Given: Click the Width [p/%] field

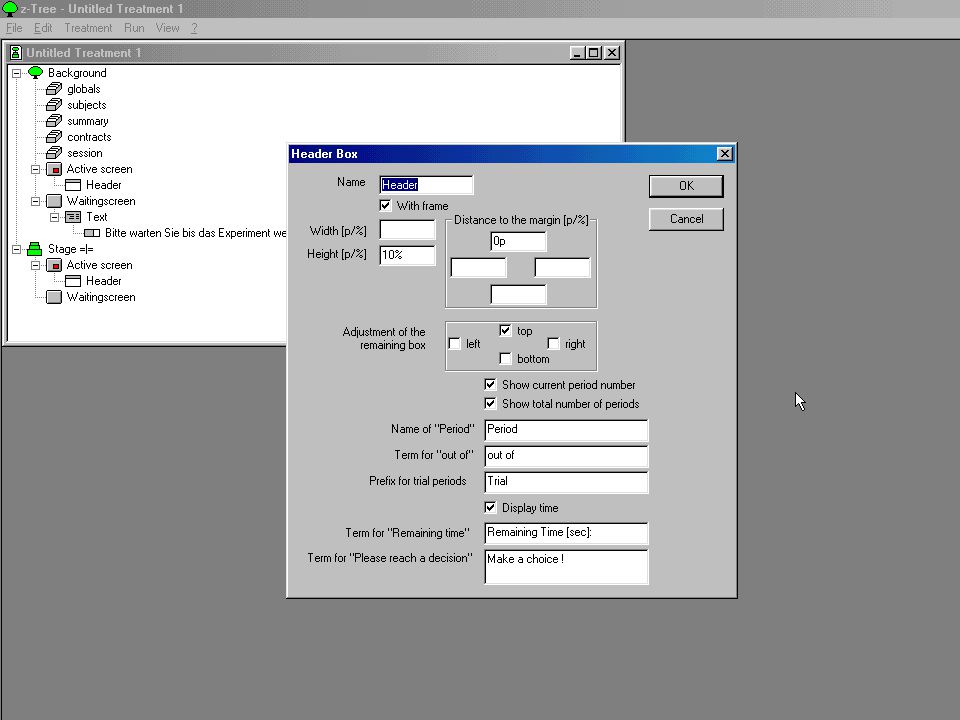Looking at the screenshot, I should pos(407,230).
